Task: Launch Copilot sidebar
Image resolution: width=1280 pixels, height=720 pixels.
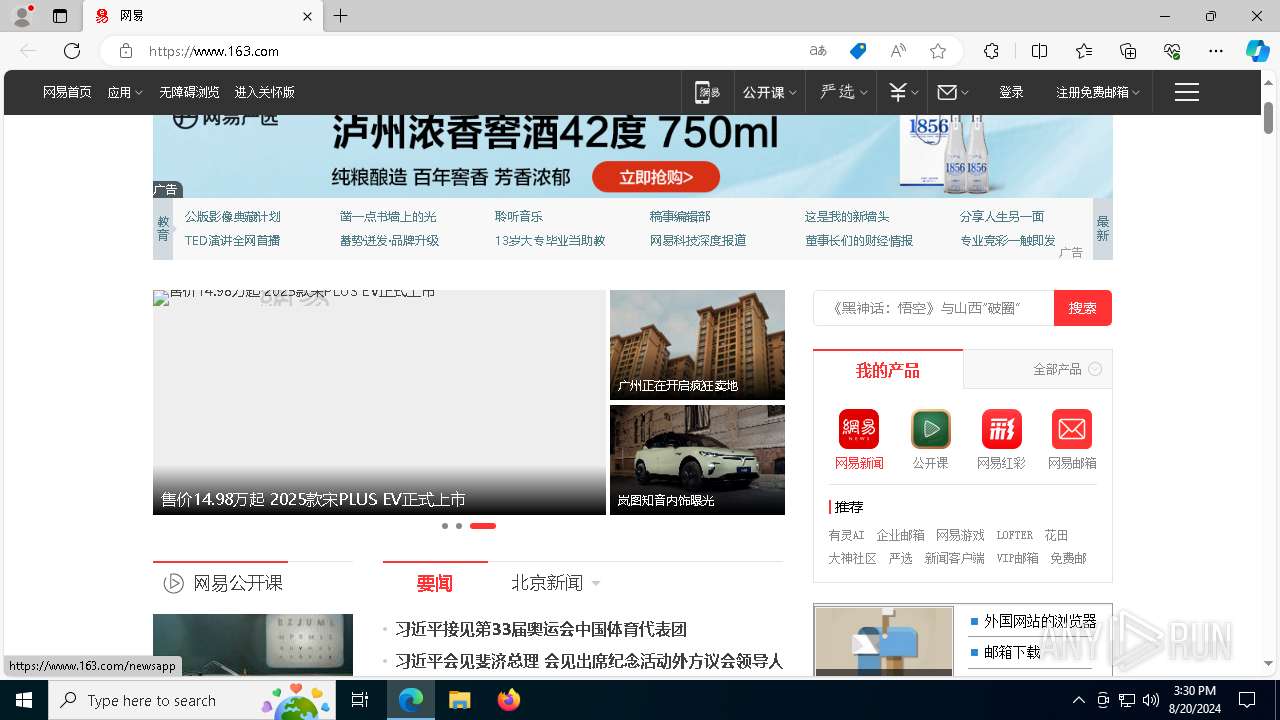Action: coord(1257,51)
